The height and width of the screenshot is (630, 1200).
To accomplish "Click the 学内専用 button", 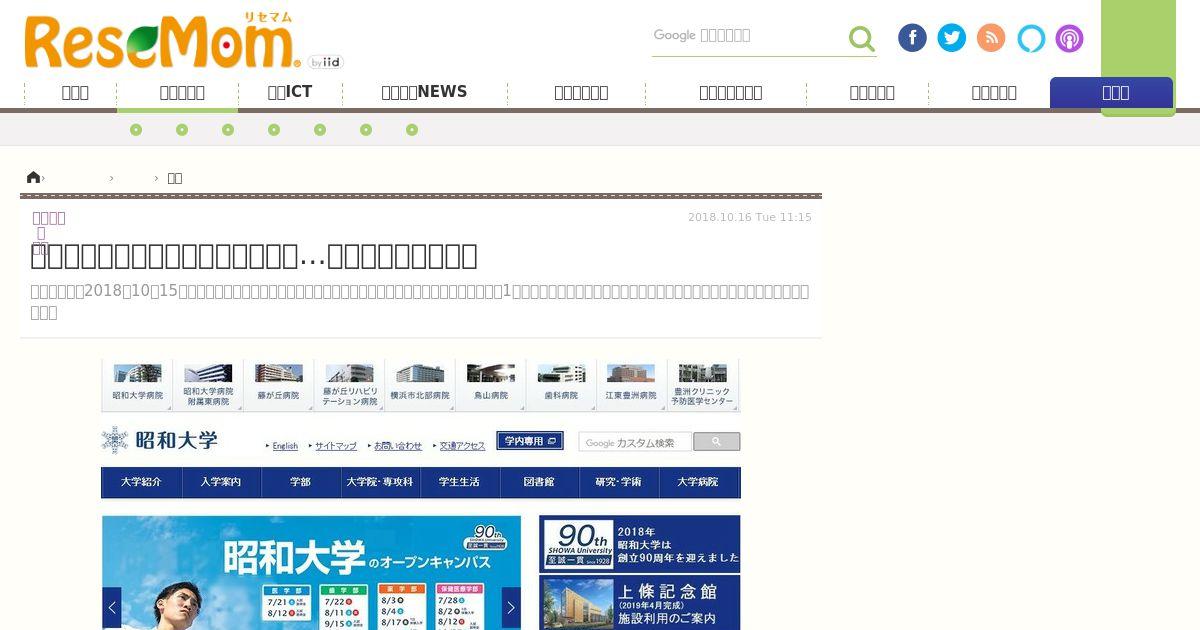I will pyautogui.click(x=530, y=441).
